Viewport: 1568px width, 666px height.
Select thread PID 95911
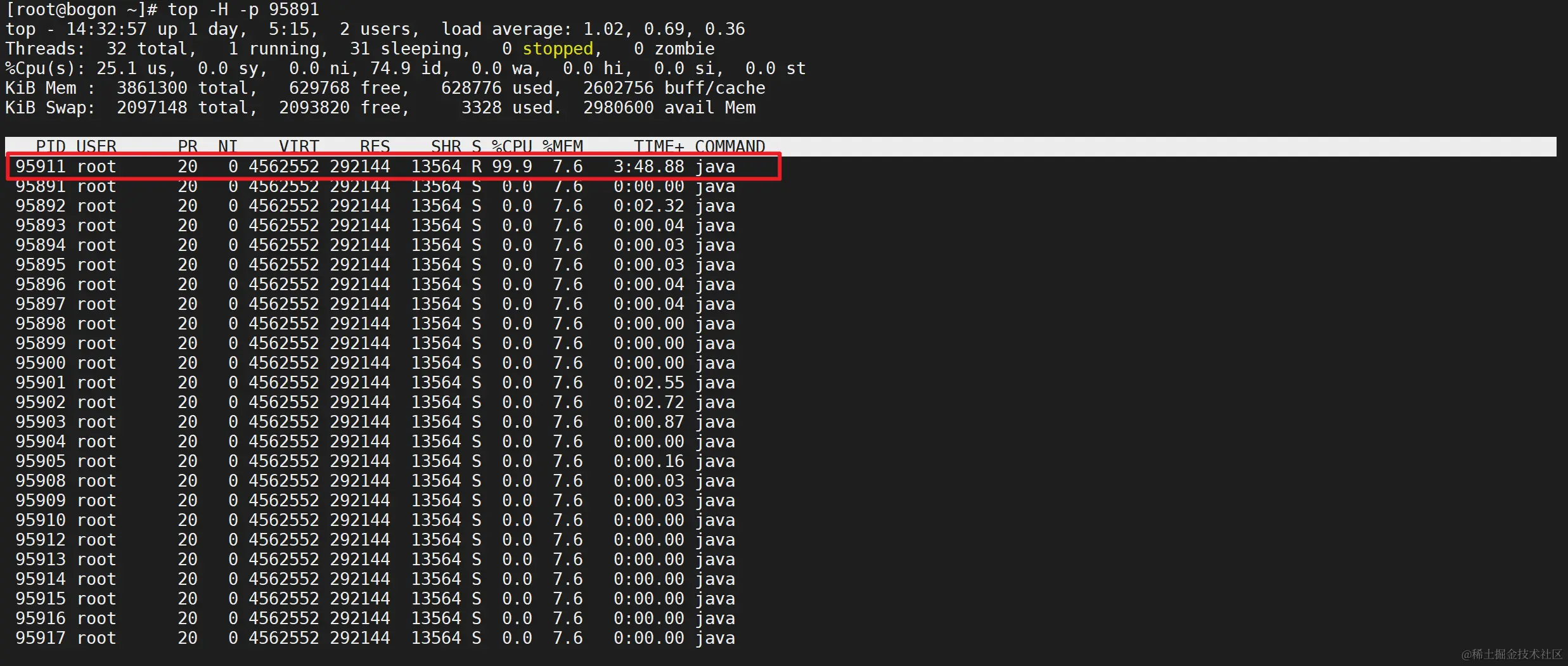tap(41, 167)
